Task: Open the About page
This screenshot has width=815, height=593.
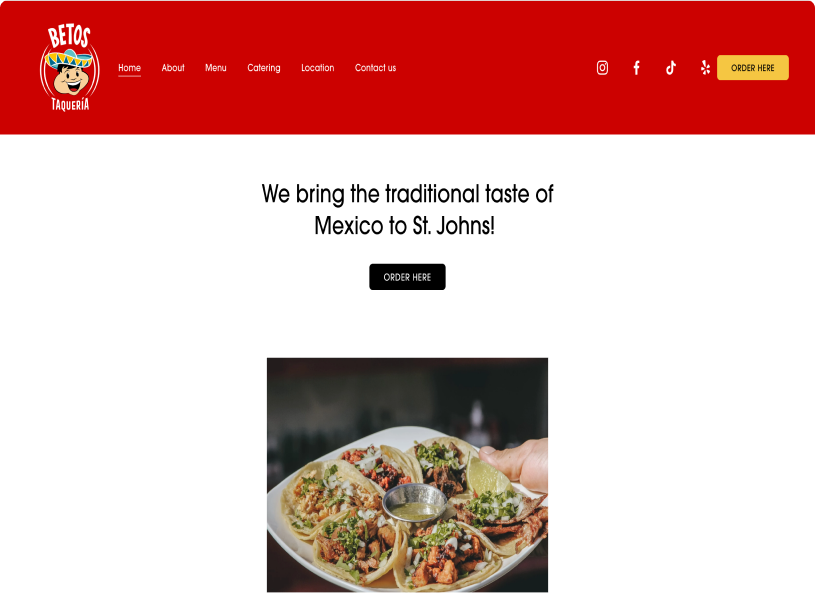Action: tap(173, 68)
